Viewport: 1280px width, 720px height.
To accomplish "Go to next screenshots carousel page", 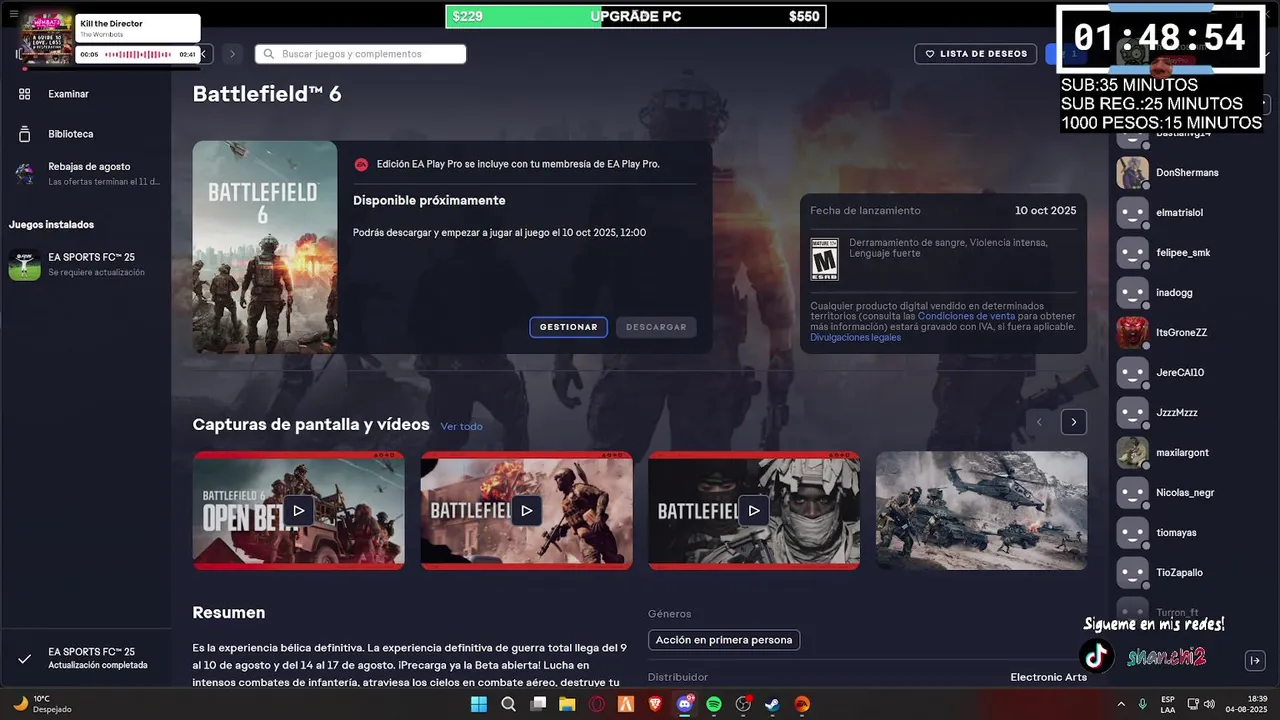I will [1073, 422].
